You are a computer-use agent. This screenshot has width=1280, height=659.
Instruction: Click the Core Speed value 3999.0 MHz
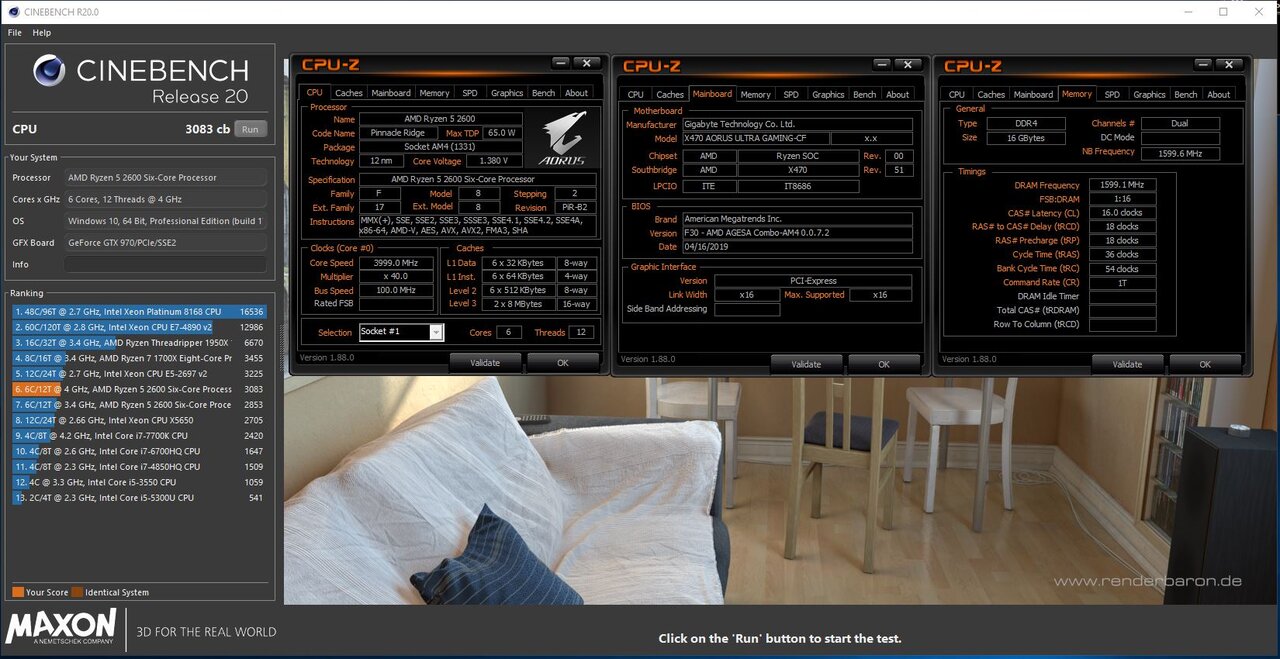[397, 262]
